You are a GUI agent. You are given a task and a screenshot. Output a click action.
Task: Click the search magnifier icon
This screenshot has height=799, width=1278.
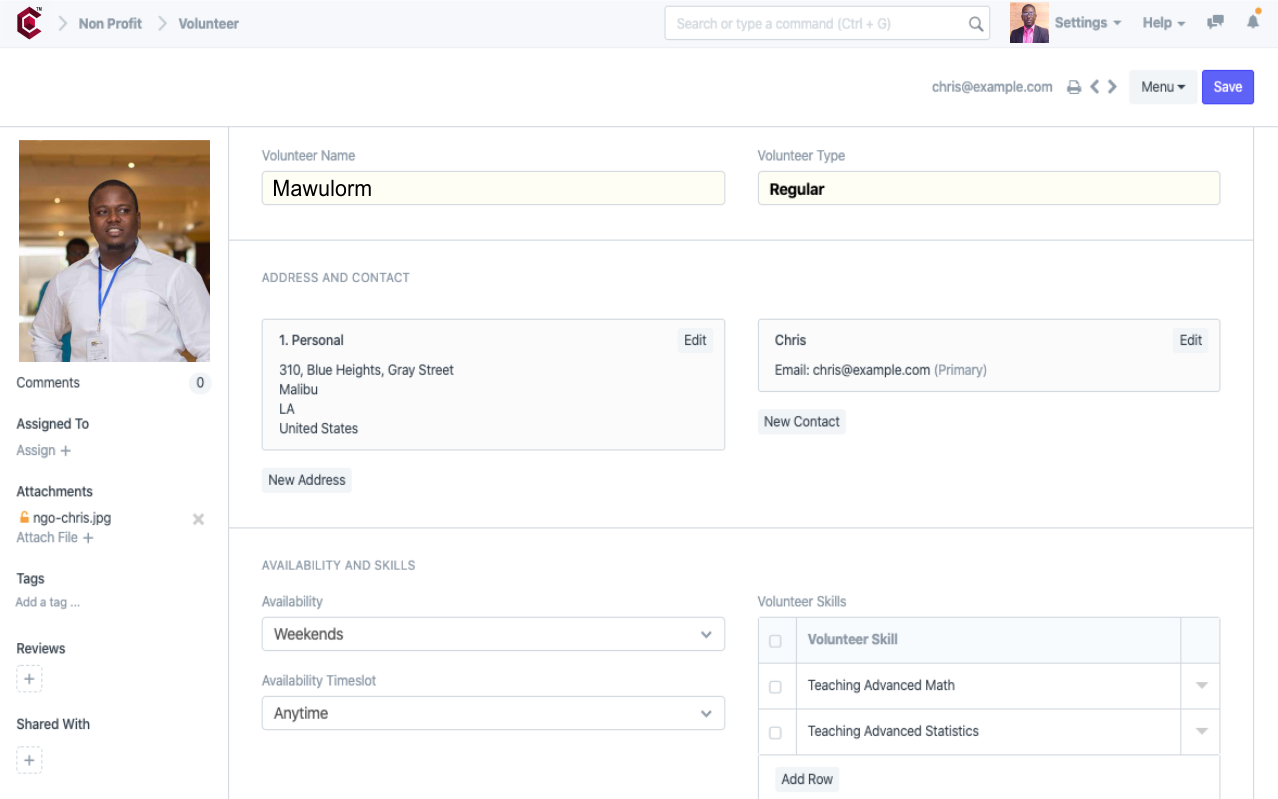pyautogui.click(x=975, y=24)
